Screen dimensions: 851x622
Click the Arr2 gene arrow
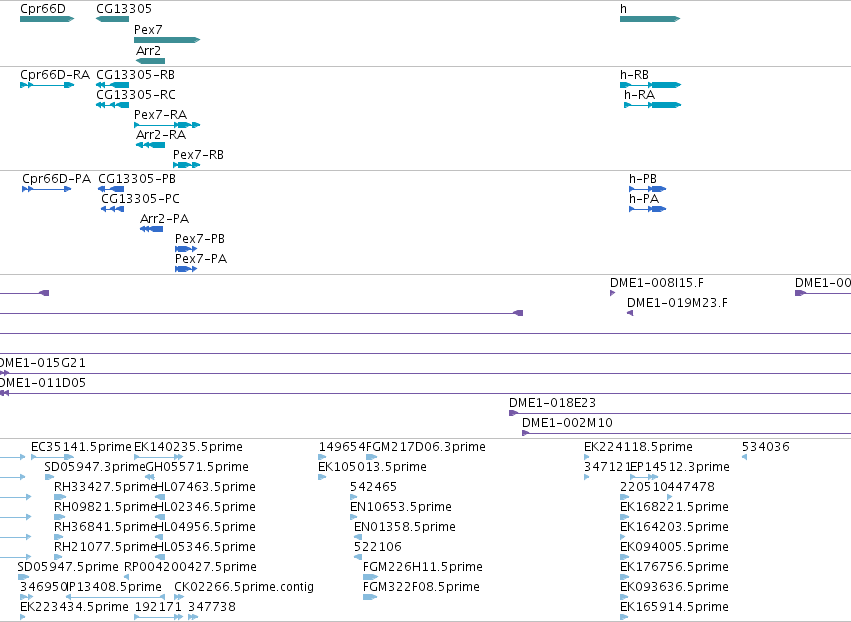click(x=150, y=61)
